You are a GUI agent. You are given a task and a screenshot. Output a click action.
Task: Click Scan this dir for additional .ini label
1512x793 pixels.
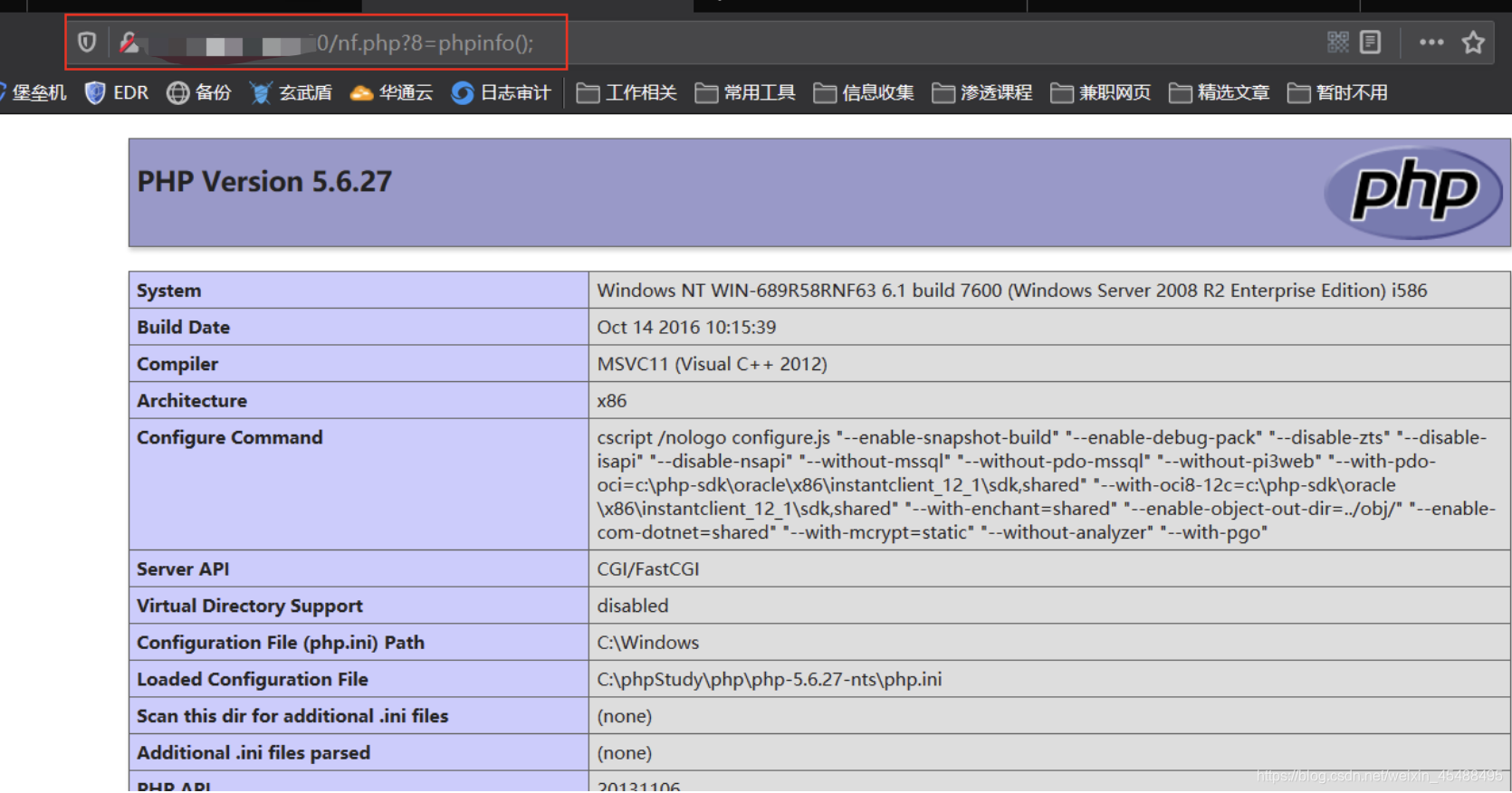point(292,715)
